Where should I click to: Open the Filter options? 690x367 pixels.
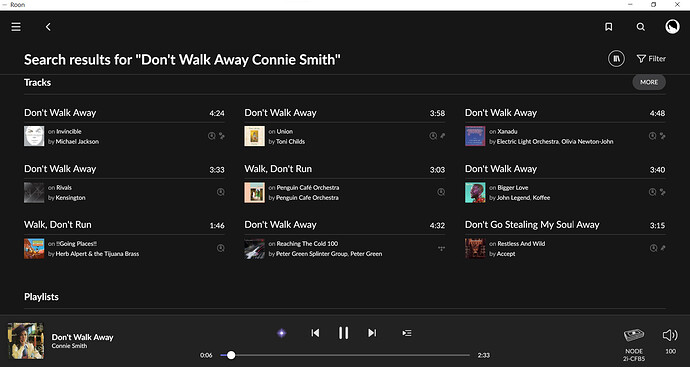pyautogui.click(x=651, y=59)
